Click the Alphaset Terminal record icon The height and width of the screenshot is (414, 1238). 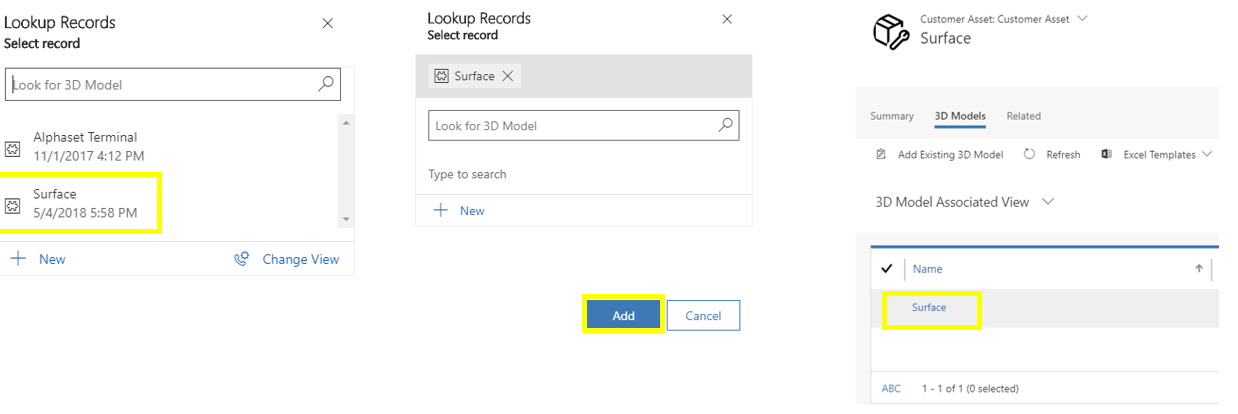pos(13,147)
